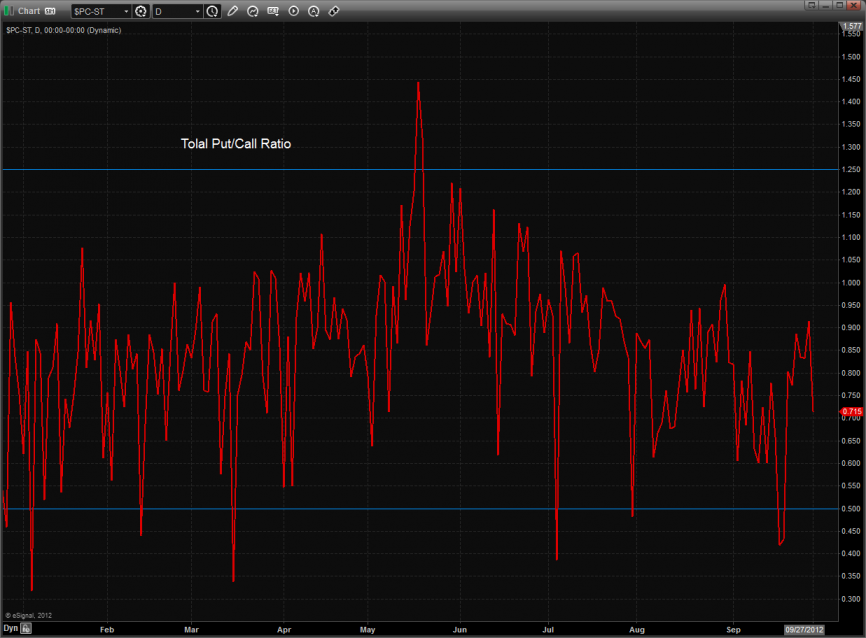The image size is (866, 638).
Task: Select the pencil drawing tool
Action: pyautogui.click(x=233, y=11)
